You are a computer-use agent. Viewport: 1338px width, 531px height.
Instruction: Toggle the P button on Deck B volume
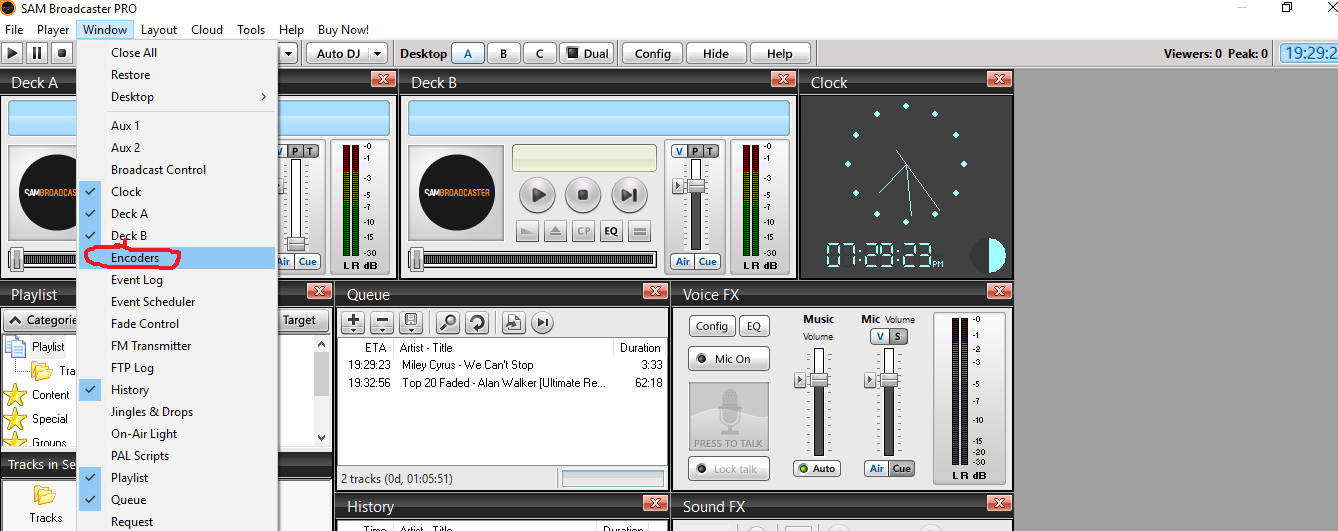click(695, 151)
